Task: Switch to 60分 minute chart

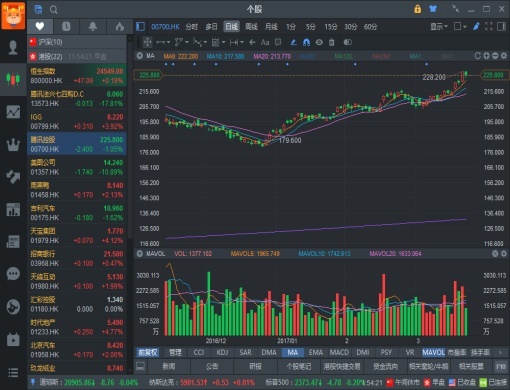Action: [370, 27]
